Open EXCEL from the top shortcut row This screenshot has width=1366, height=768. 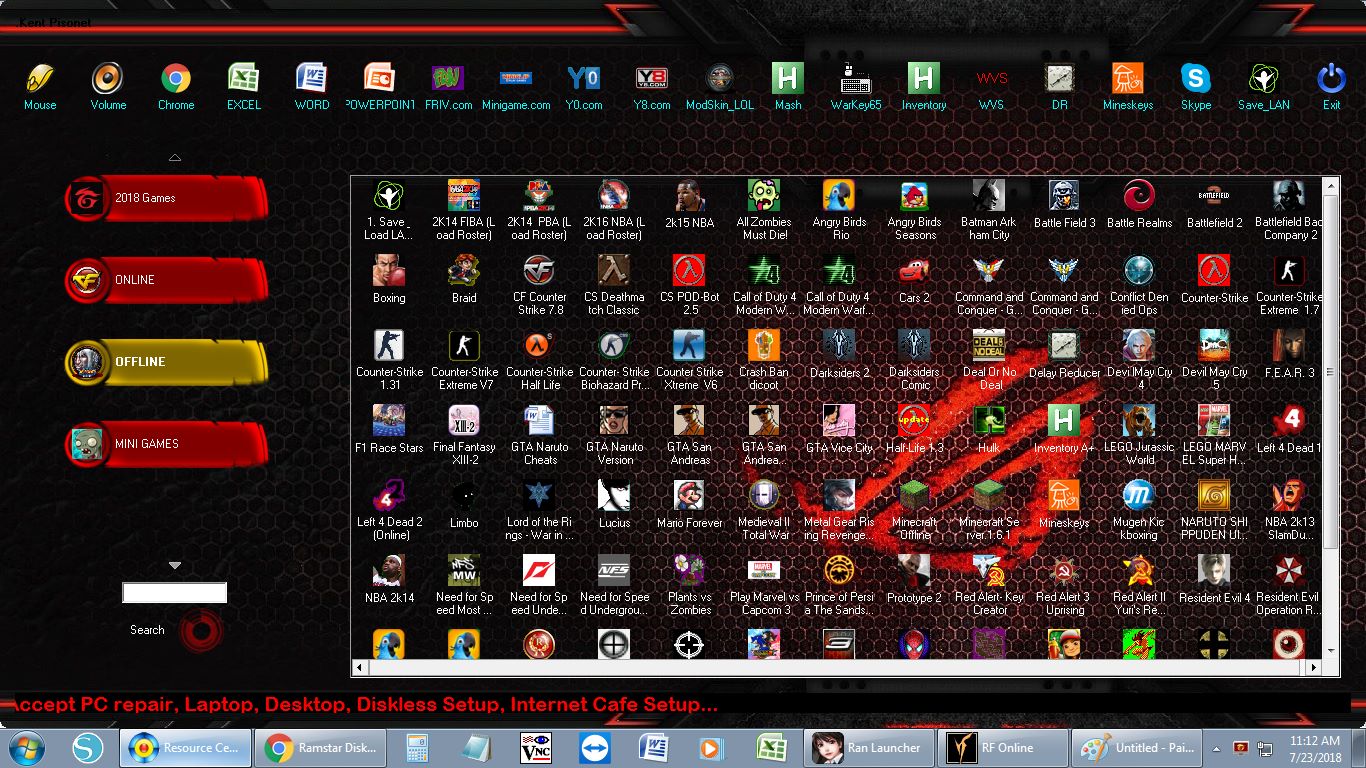click(244, 86)
